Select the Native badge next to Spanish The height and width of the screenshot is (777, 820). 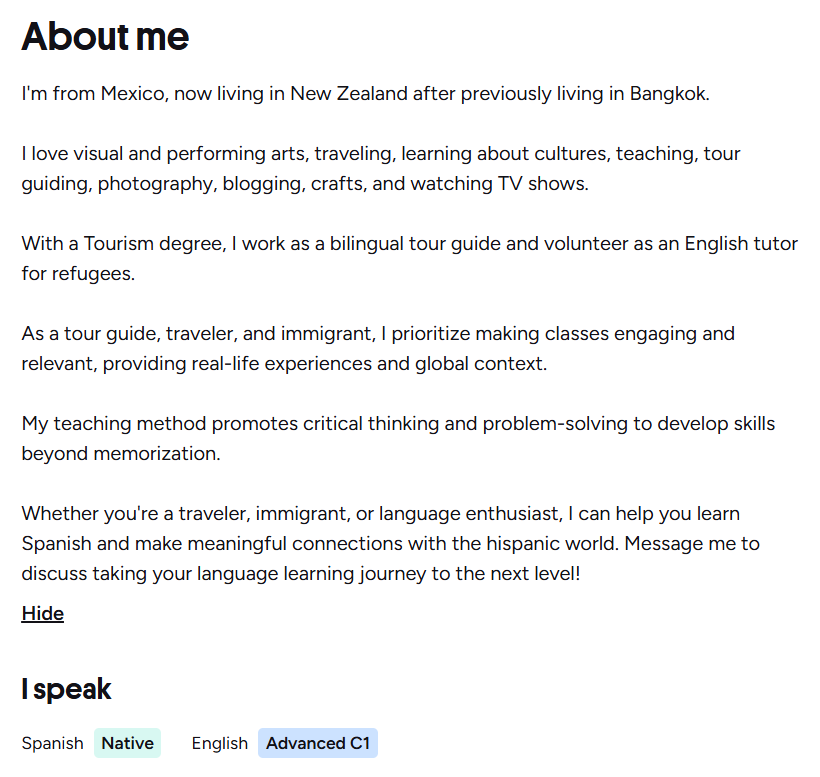[x=128, y=743]
